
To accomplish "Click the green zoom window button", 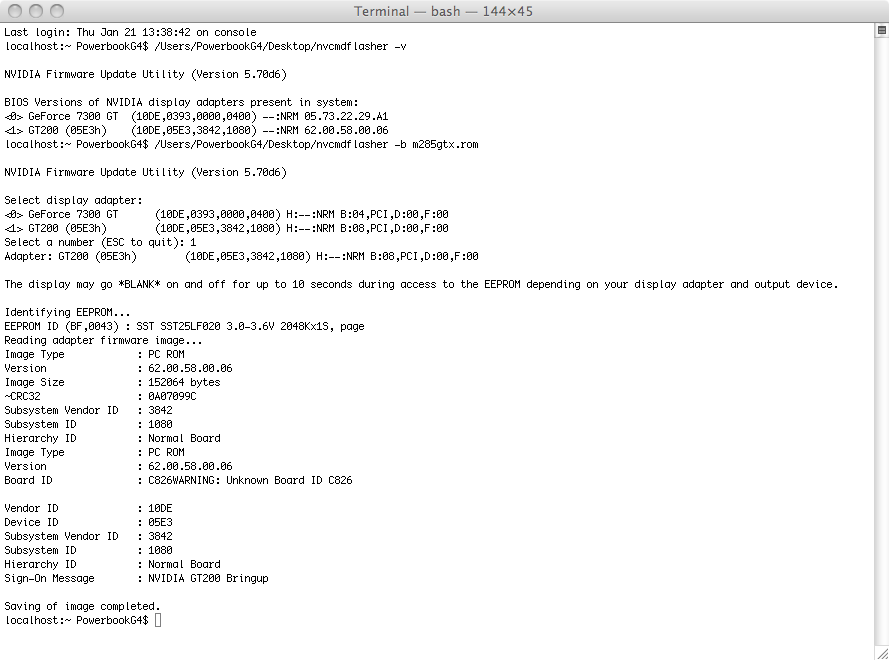I will pos(57,11).
